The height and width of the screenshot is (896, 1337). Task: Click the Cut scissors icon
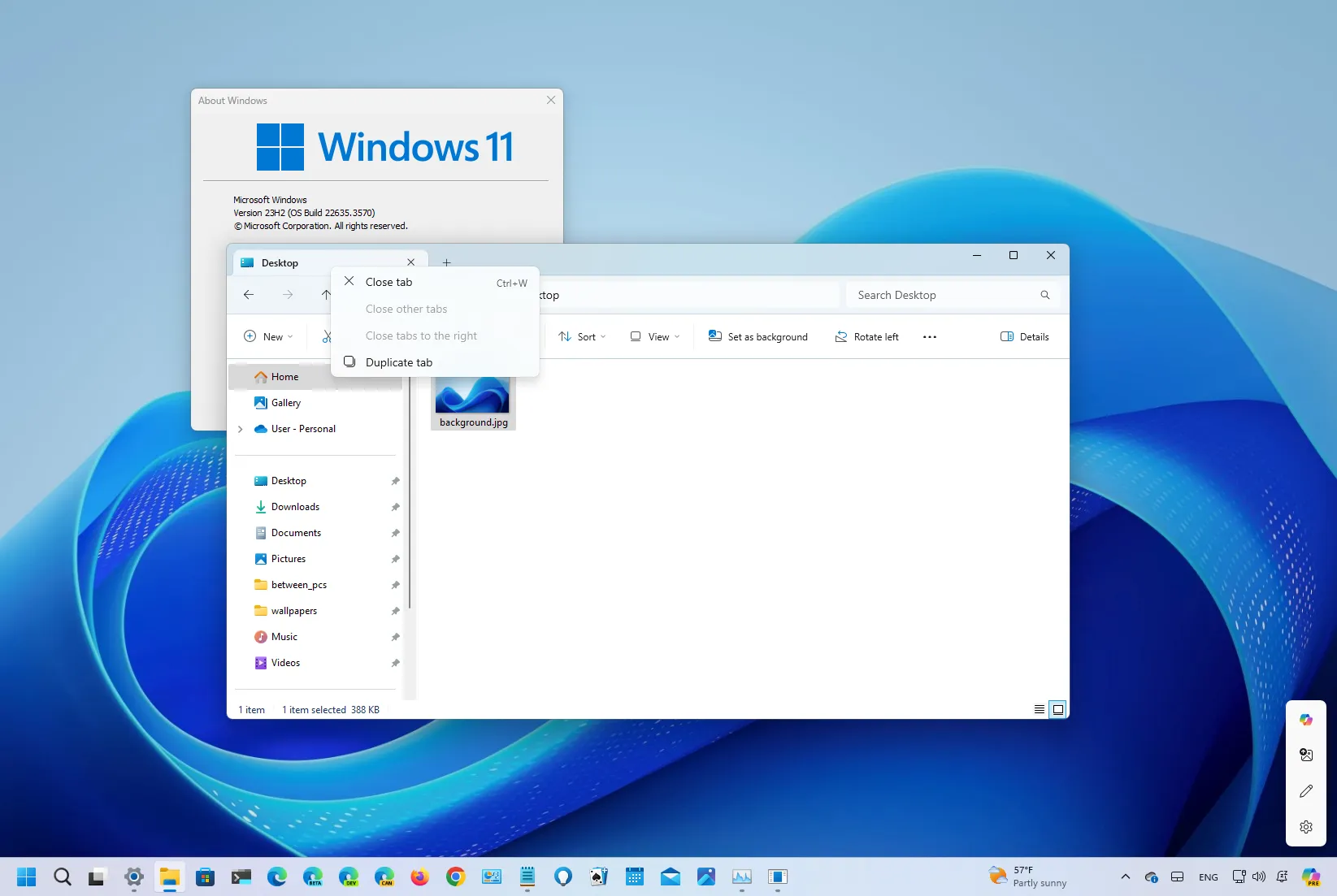[x=326, y=336]
